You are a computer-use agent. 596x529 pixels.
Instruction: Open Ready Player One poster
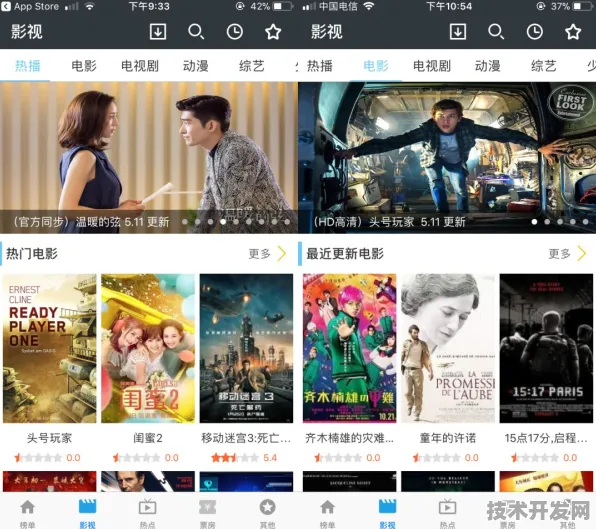[49, 348]
